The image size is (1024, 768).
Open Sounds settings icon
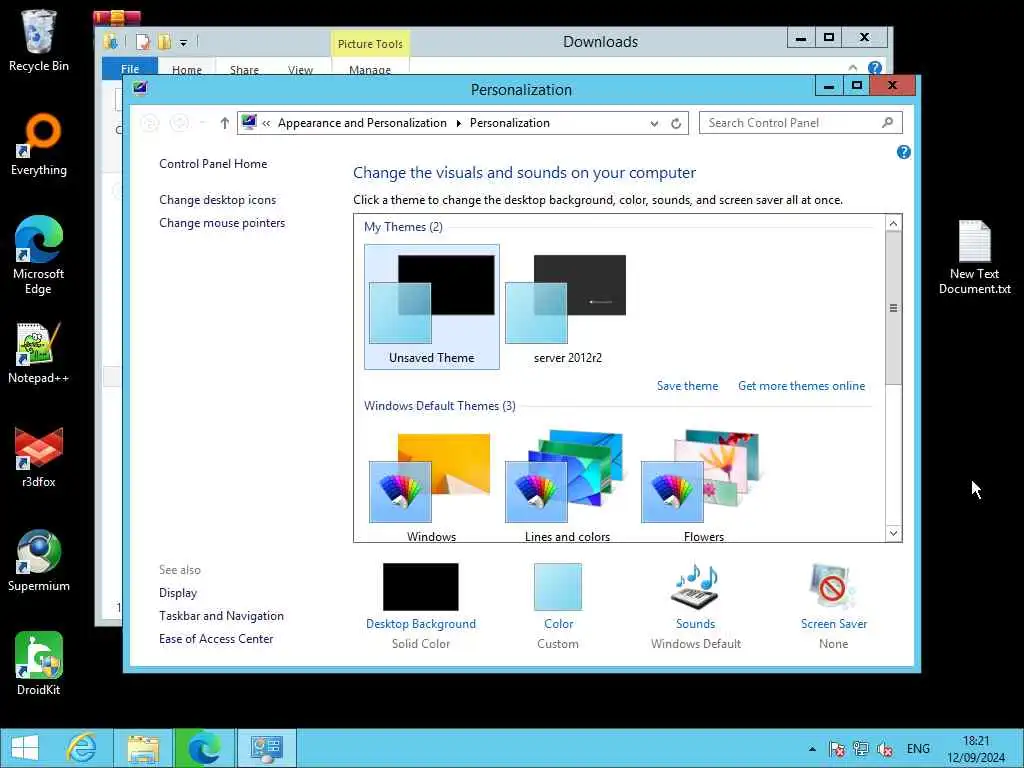tap(696, 585)
